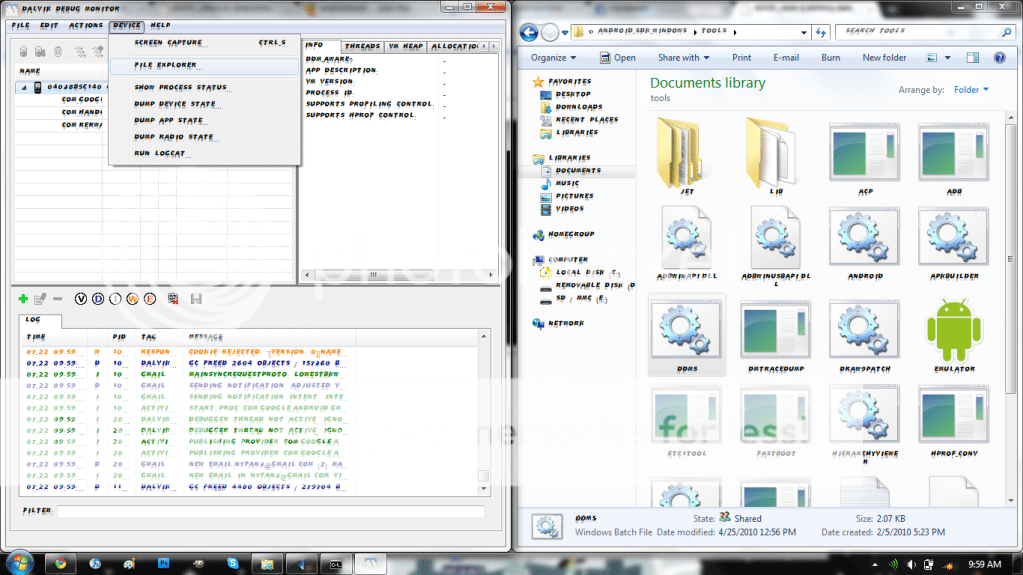The height and width of the screenshot is (575, 1023).
Task: Toggle the Info (I) log level
Action: pyautogui.click(x=115, y=299)
